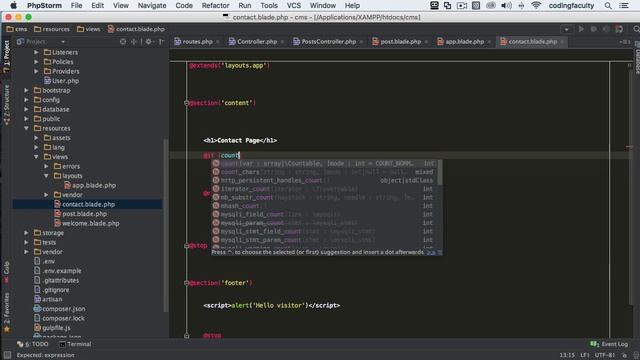Image resolution: width=640 pixels, height=360 pixels.
Task: Click the views breadcrumb
Action: click(89, 29)
